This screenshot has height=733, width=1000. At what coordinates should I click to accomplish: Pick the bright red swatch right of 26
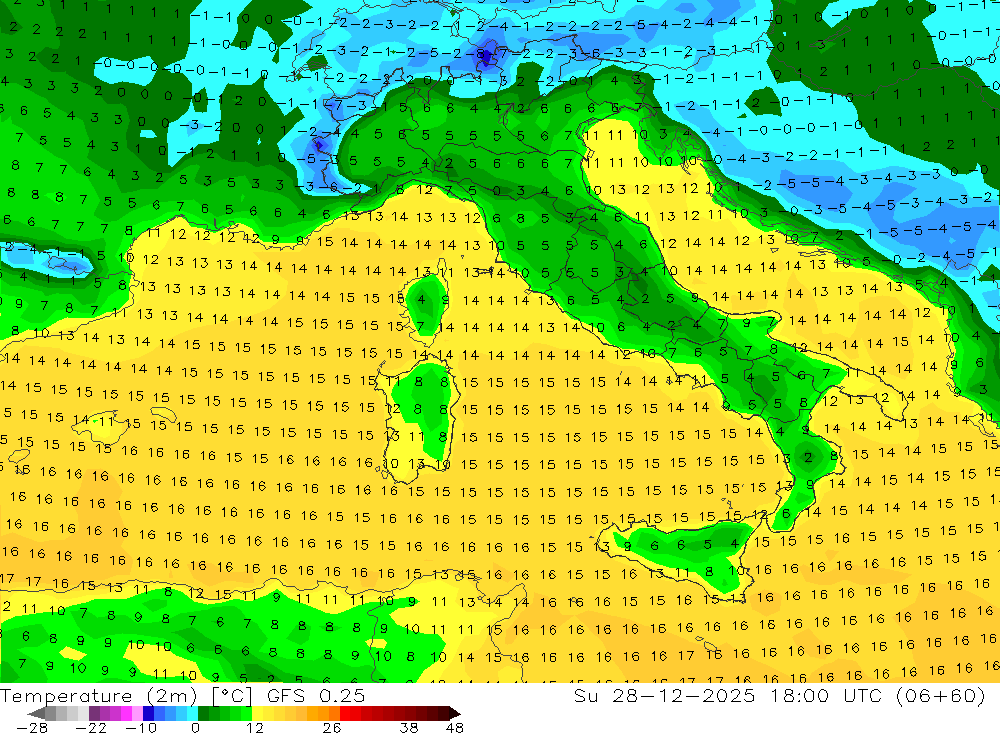(x=345, y=713)
